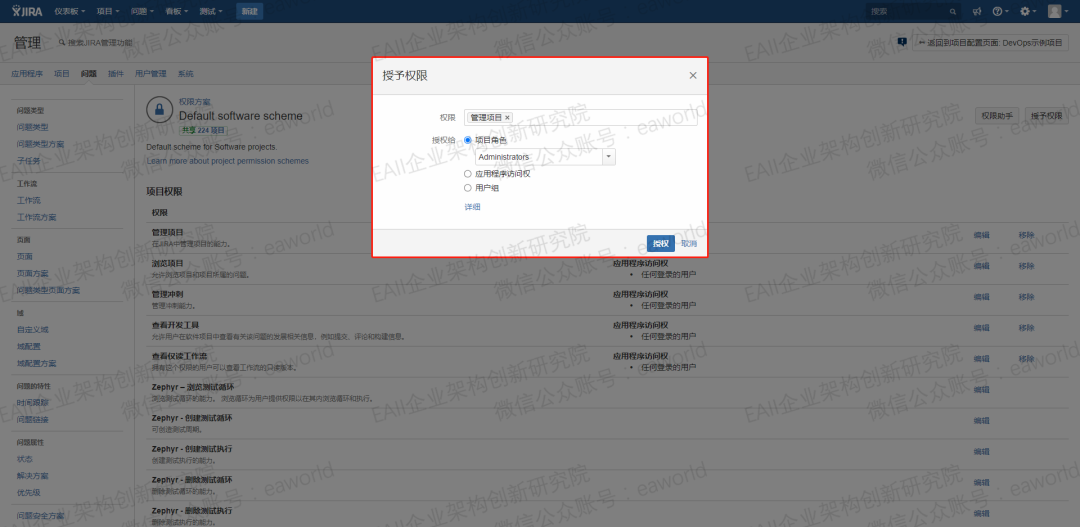Open 自定义域 in the sidebar
This screenshot has height=527, width=1080.
(x=32, y=329)
